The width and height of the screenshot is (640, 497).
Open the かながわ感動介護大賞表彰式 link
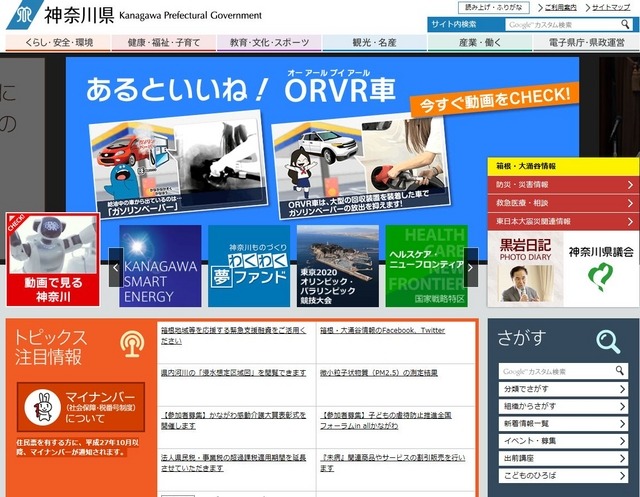233,420
